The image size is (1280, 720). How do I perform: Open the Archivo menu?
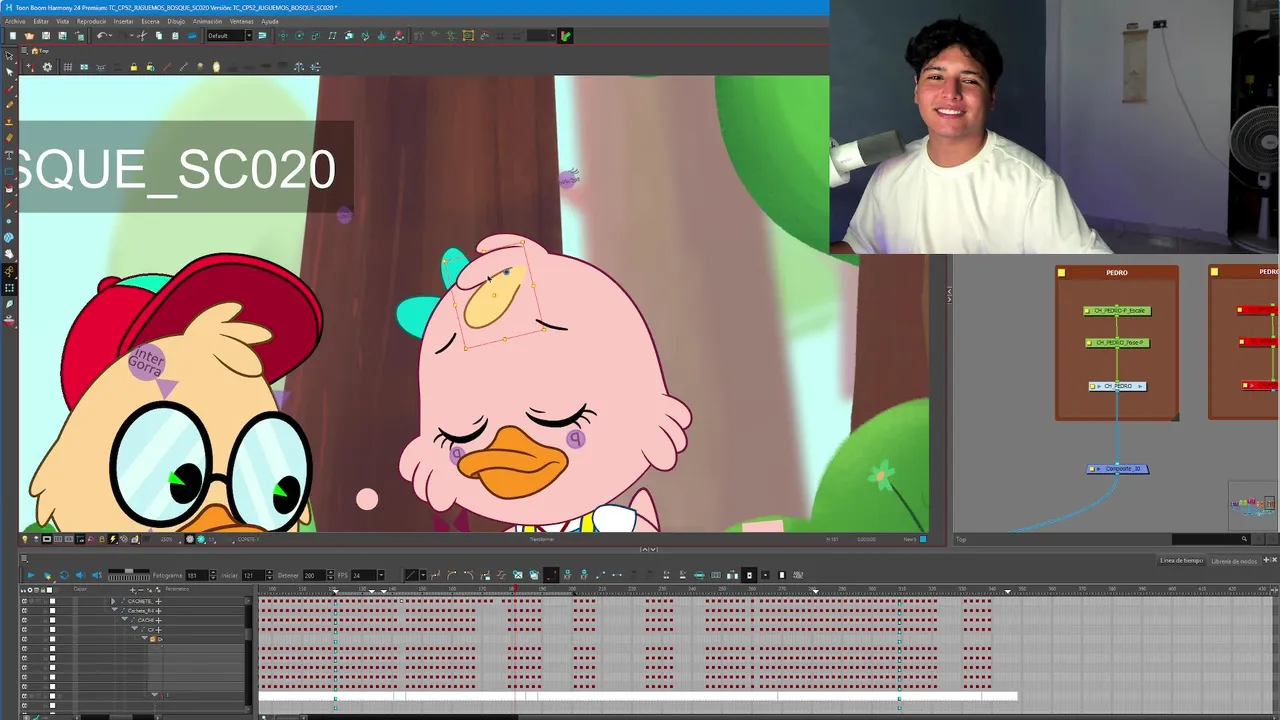15,21
